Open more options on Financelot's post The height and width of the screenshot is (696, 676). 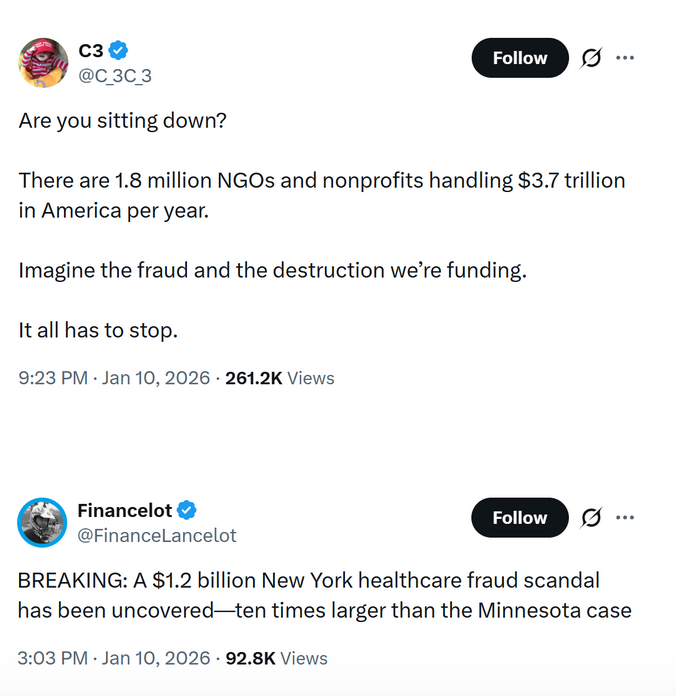(x=626, y=518)
